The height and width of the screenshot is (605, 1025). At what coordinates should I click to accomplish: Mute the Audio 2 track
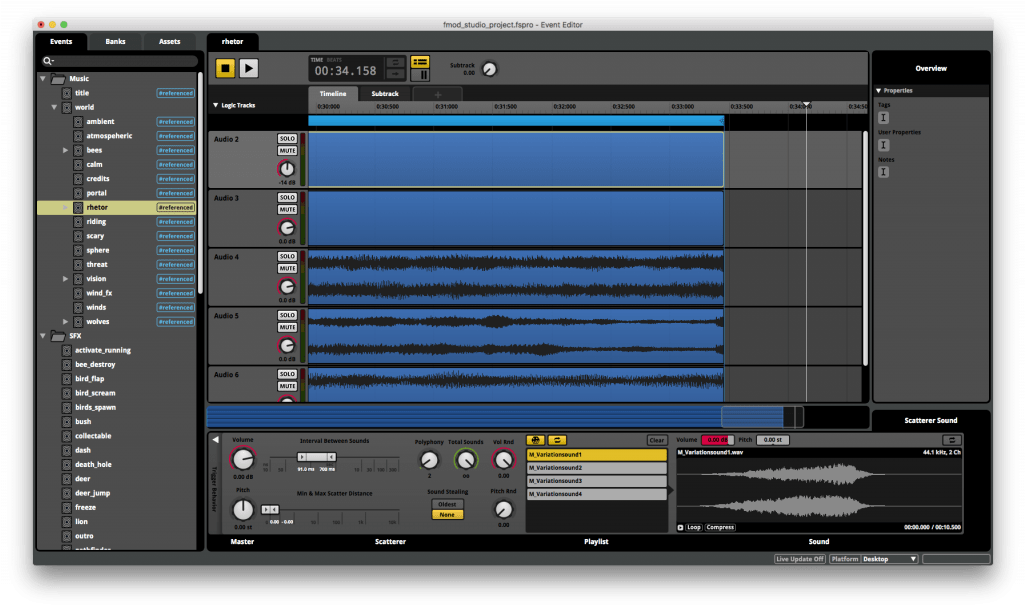coord(287,150)
